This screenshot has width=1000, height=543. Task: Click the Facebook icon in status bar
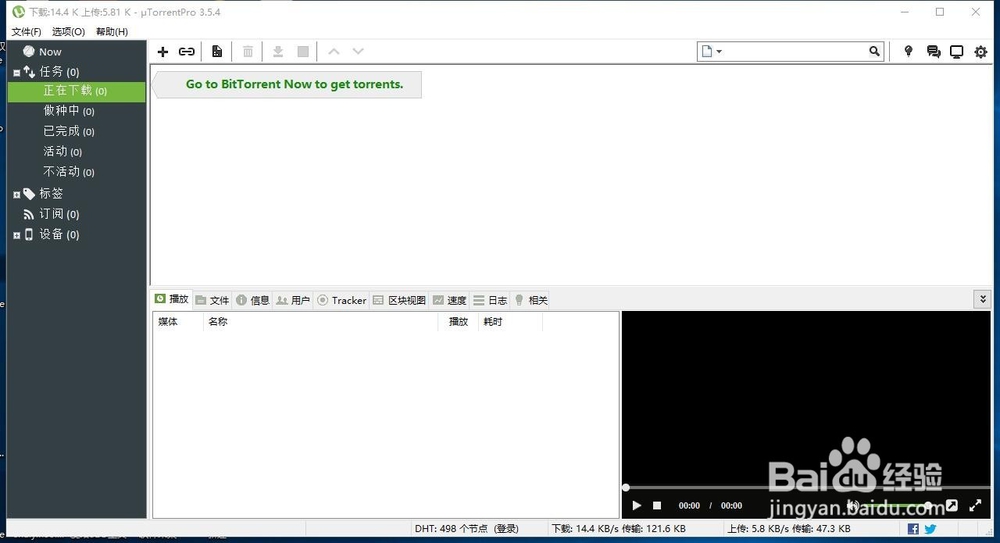click(x=913, y=528)
